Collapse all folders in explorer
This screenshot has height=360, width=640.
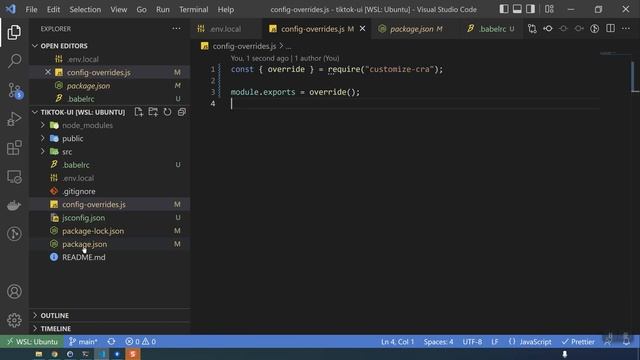(x=182, y=112)
